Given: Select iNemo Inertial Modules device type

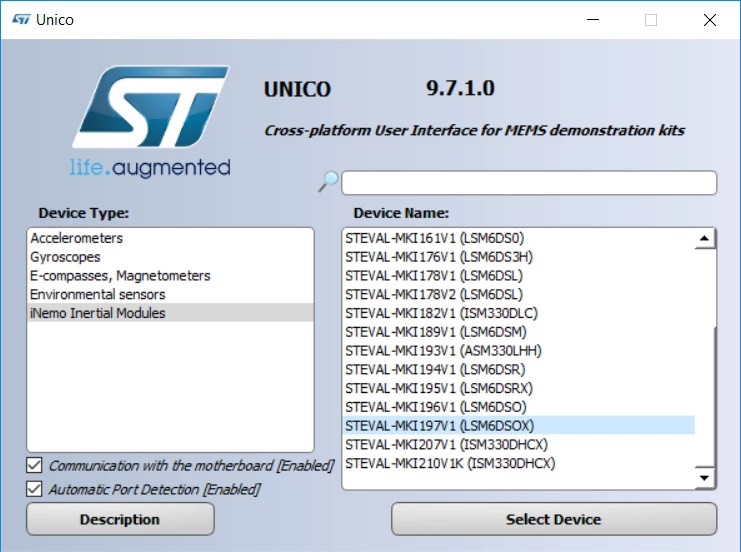Looking at the screenshot, I should click(170, 313).
